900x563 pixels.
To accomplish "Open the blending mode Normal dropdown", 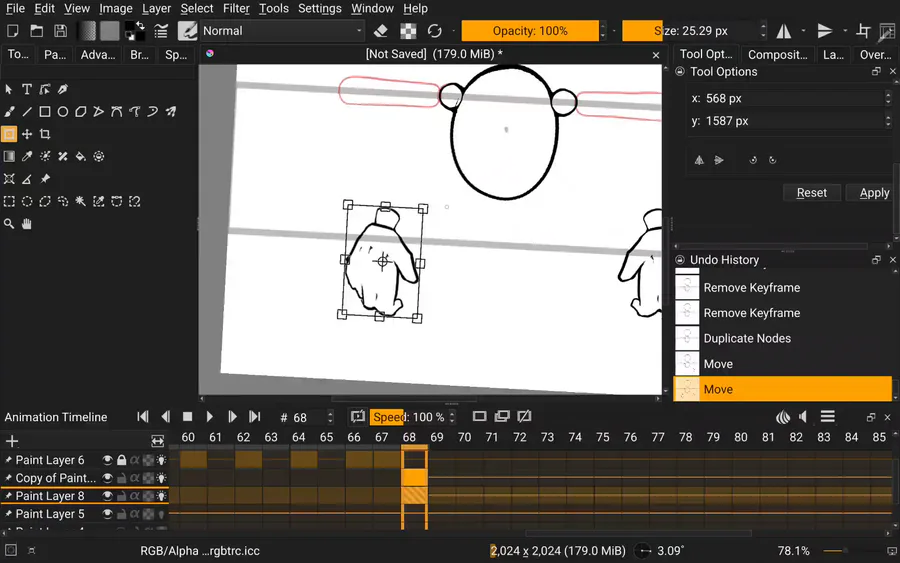I will 282,30.
